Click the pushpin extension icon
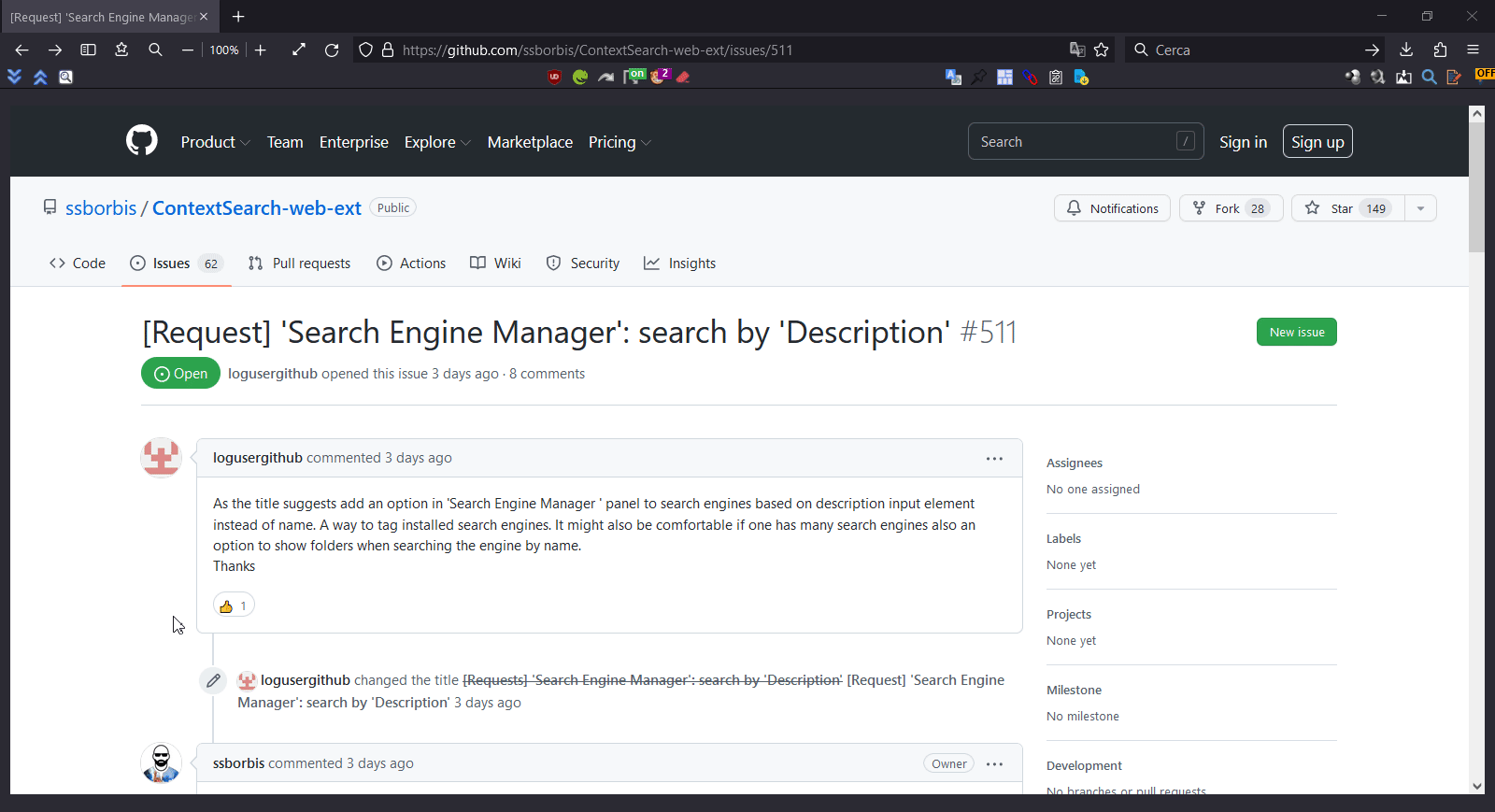 click(978, 77)
